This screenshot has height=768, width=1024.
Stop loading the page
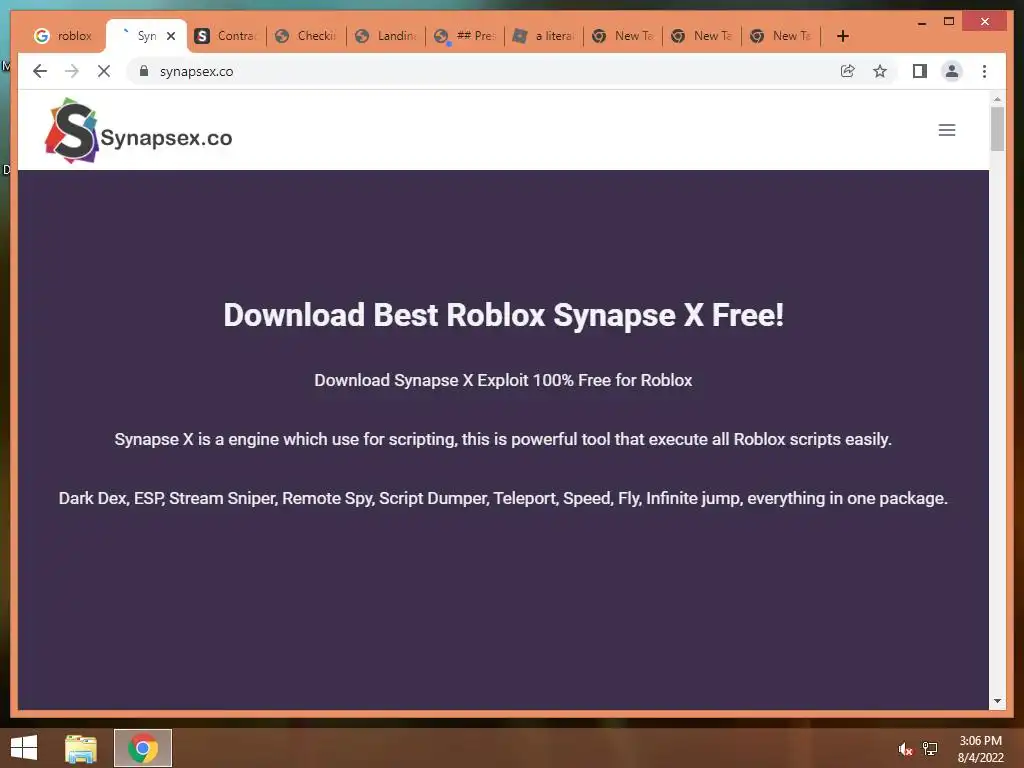(104, 71)
